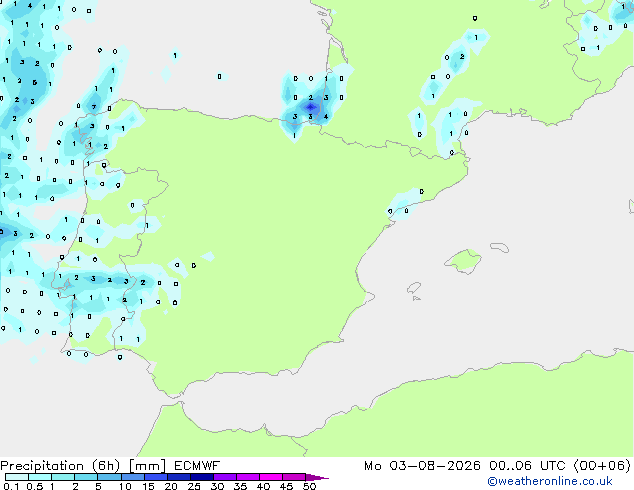The image size is (634, 490).
Task: Click the weatheronline.co.uk copyright link
Action: click(550, 481)
